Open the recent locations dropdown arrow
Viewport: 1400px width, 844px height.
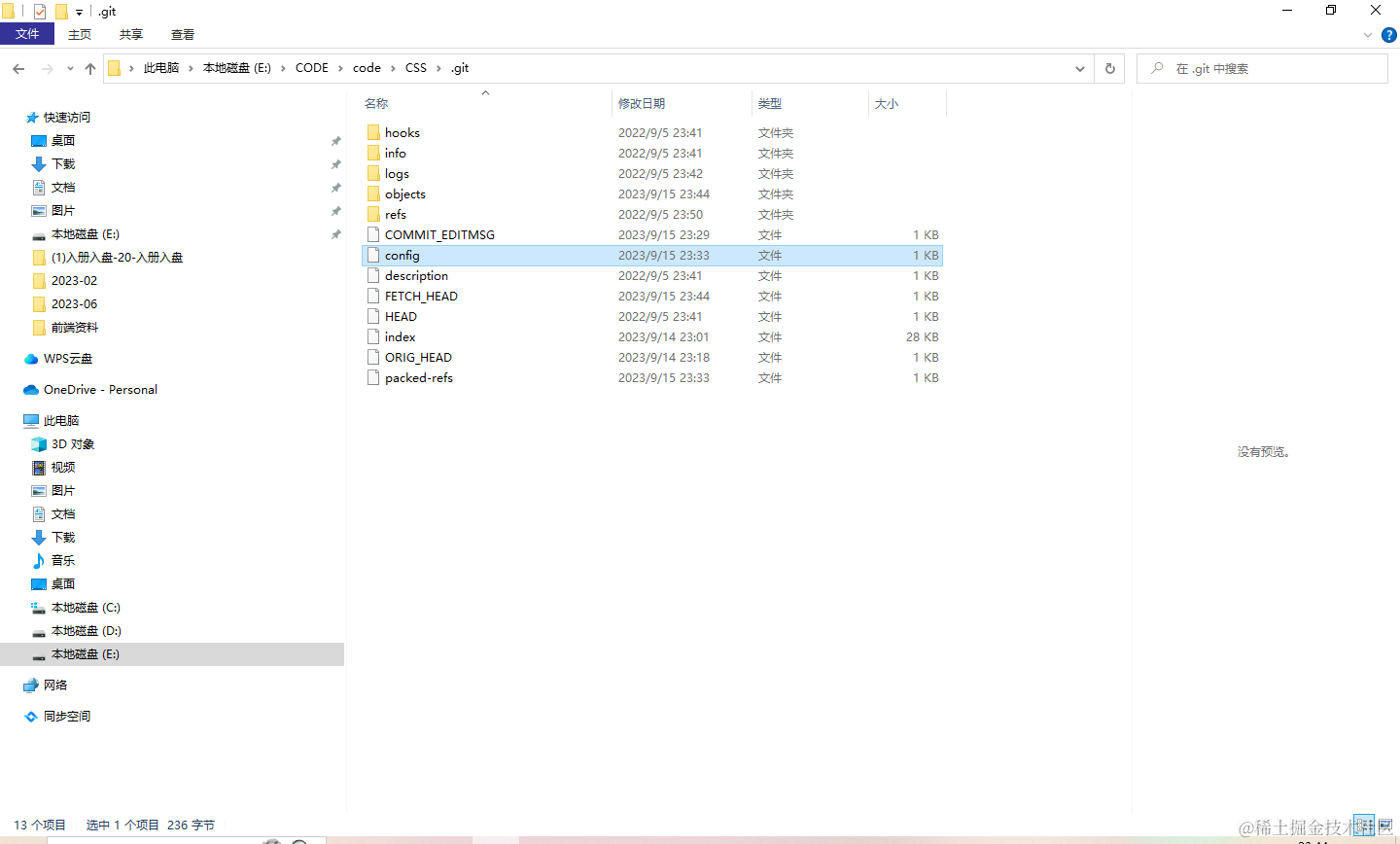(70, 68)
